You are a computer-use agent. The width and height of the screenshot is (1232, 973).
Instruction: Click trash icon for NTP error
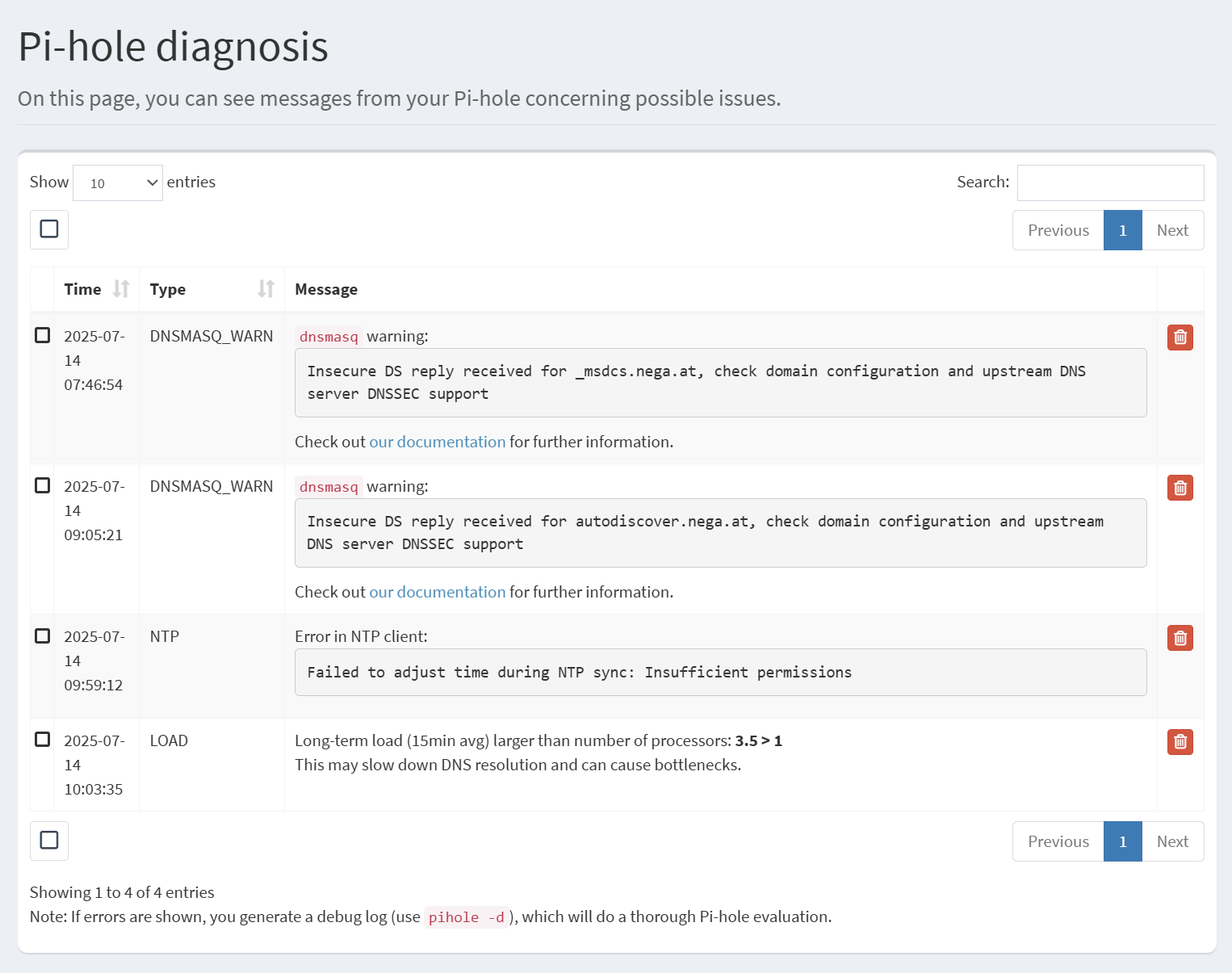[x=1180, y=638]
